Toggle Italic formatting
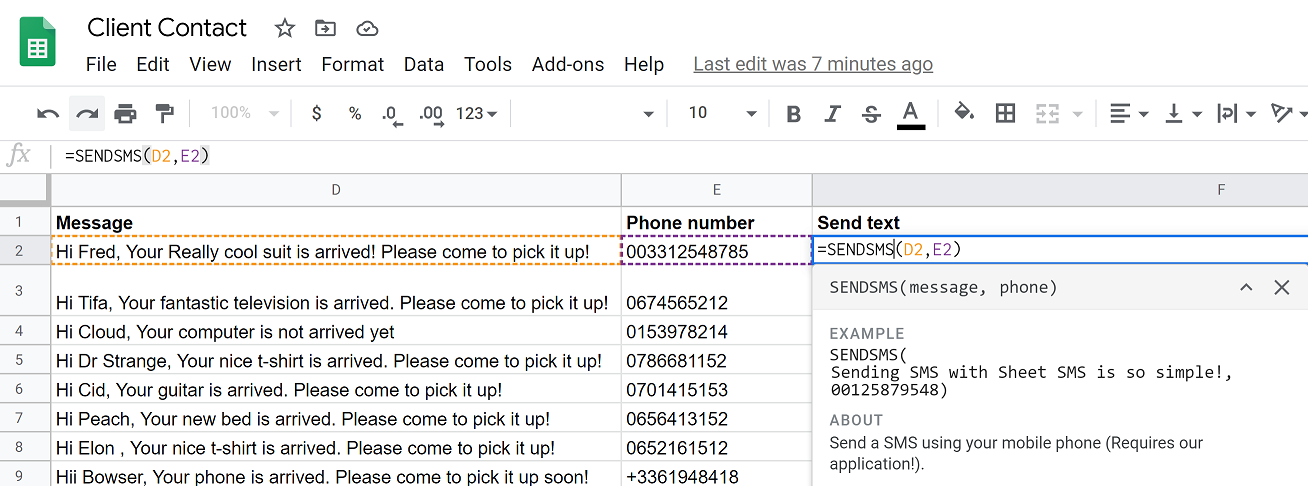This screenshot has width=1308, height=486. [x=832, y=114]
